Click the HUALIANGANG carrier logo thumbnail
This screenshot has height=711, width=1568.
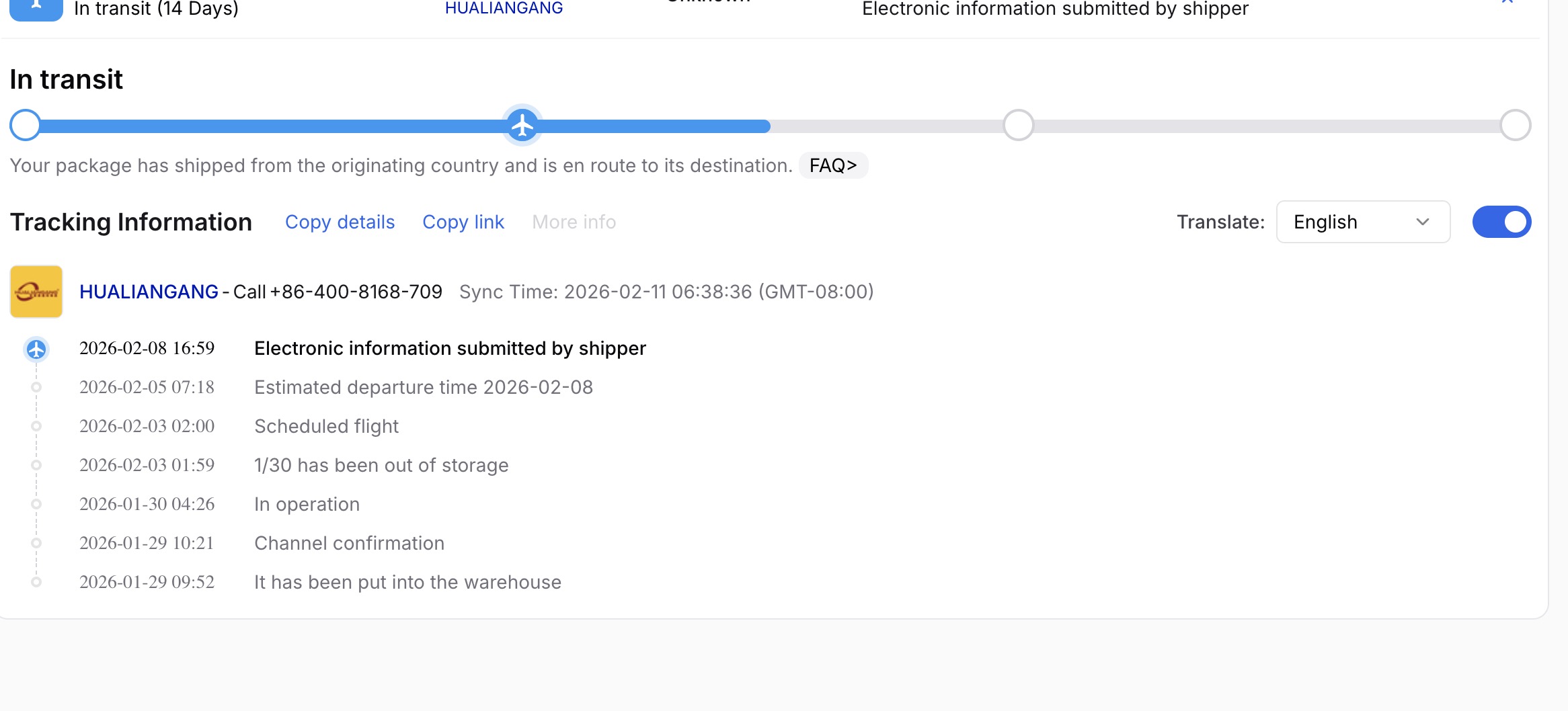pyautogui.click(x=36, y=292)
